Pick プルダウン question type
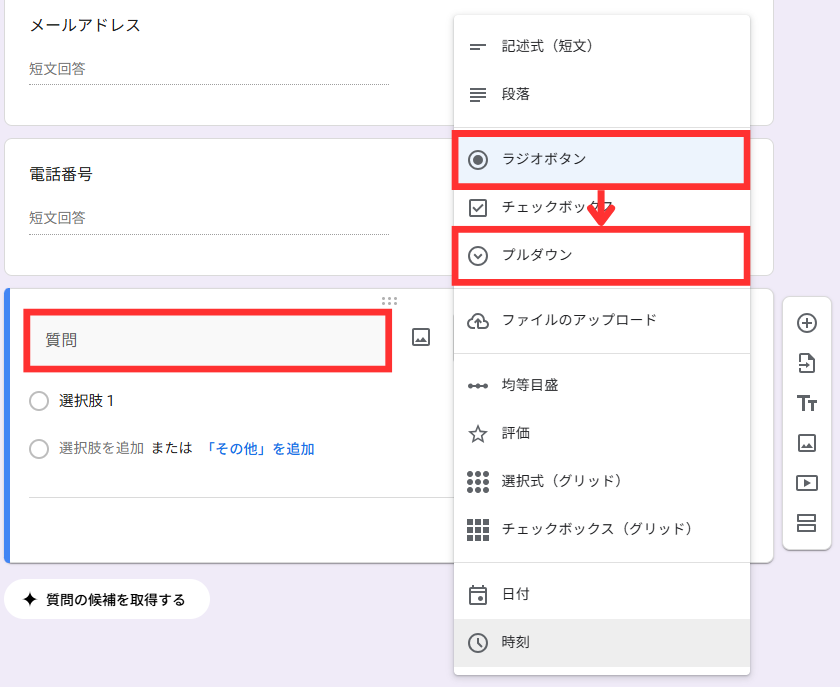 [x=602, y=255]
